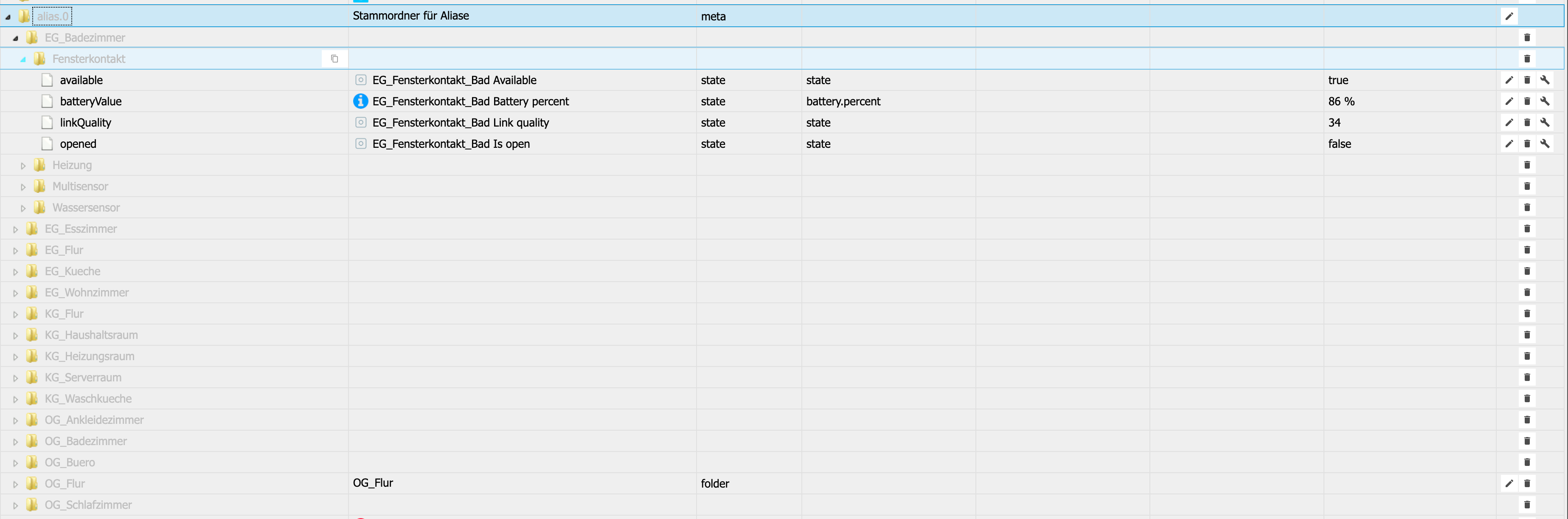Select the Multisensor folder row

tap(80, 186)
